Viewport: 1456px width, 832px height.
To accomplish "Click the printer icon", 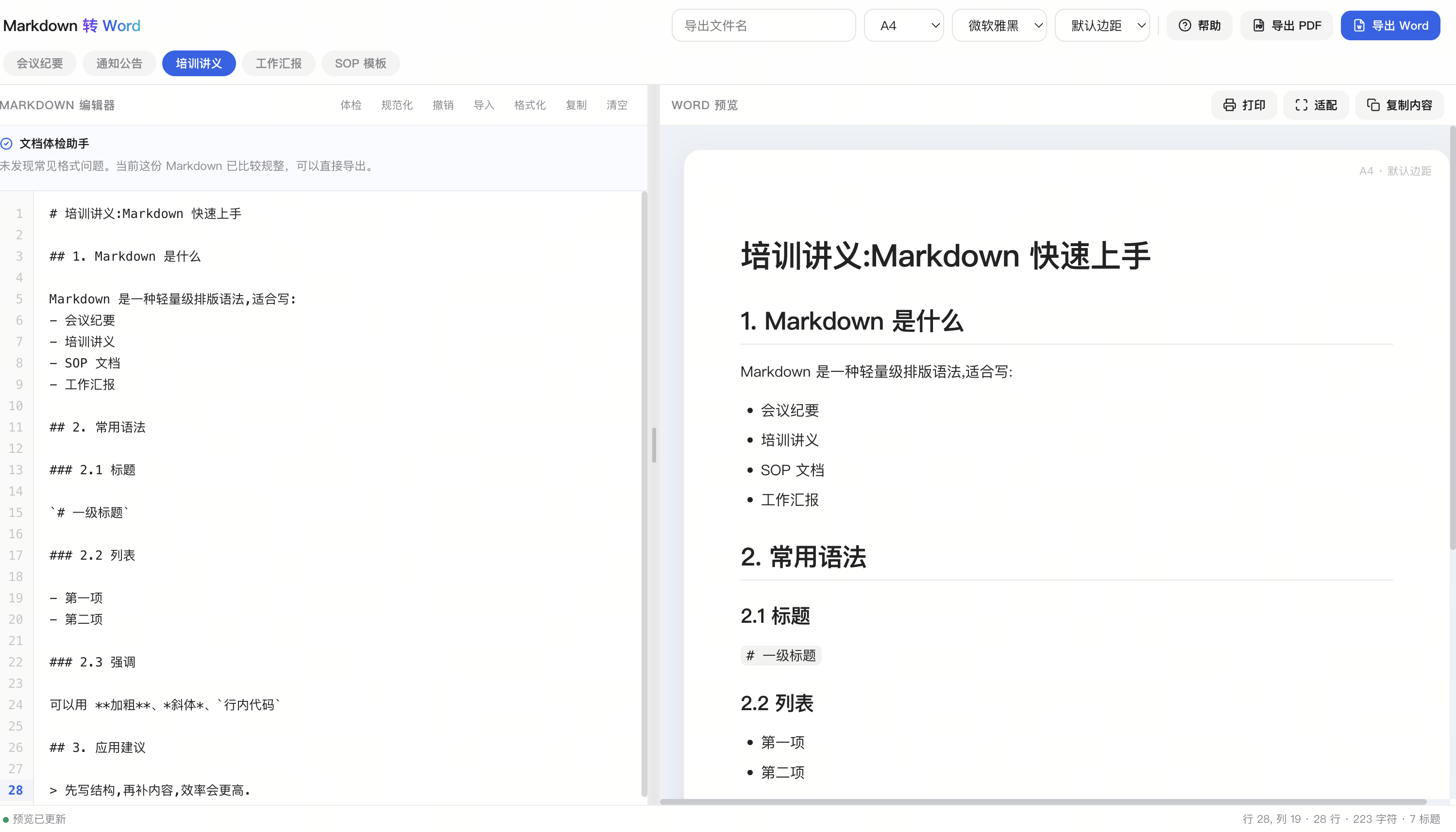I will coord(1229,105).
